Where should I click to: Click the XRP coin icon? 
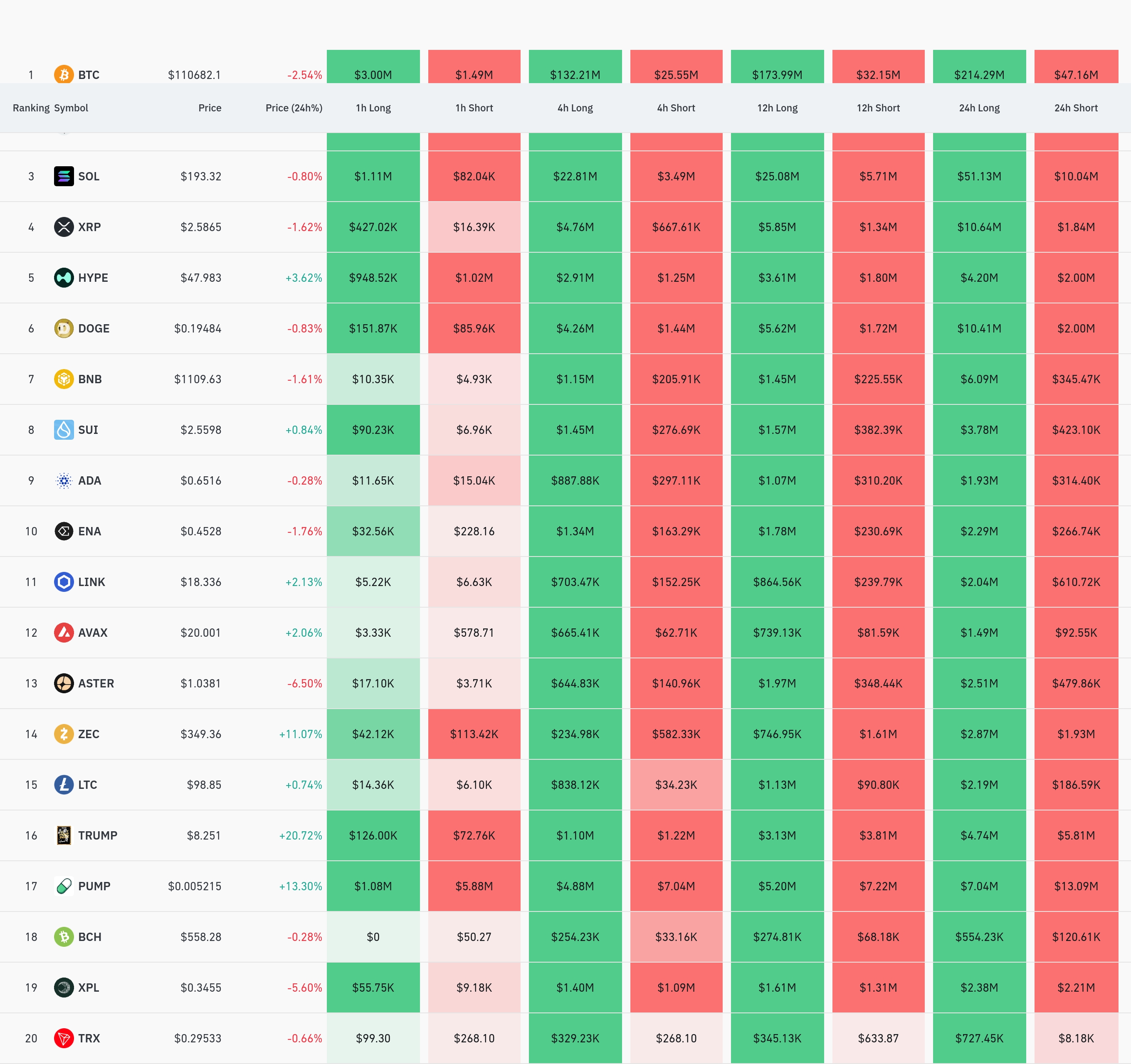[64, 227]
